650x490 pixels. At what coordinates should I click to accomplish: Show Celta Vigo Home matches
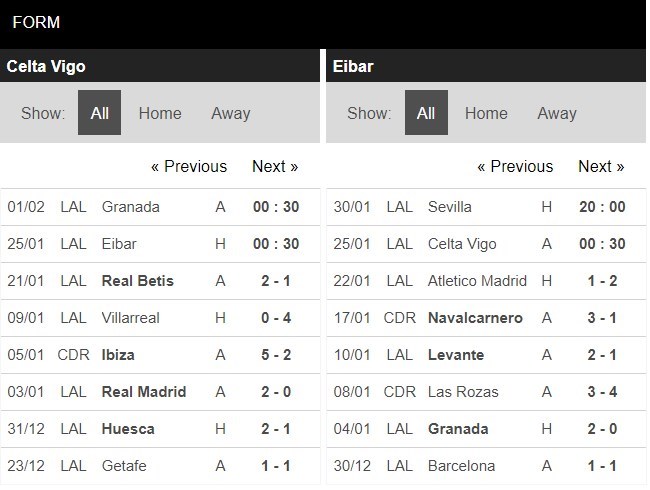[x=160, y=113]
